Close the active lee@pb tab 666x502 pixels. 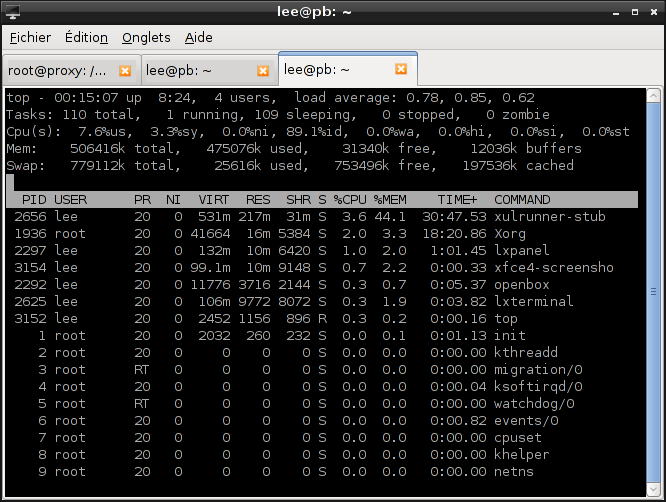pyautogui.click(x=401, y=69)
